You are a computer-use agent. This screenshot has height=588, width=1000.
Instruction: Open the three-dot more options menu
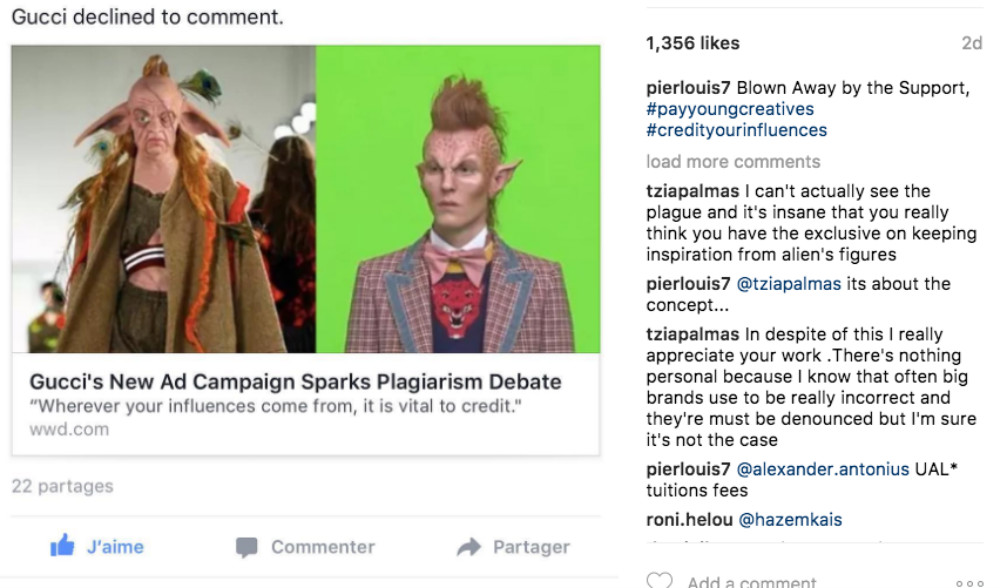pyautogui.click(x=969, y=583)
